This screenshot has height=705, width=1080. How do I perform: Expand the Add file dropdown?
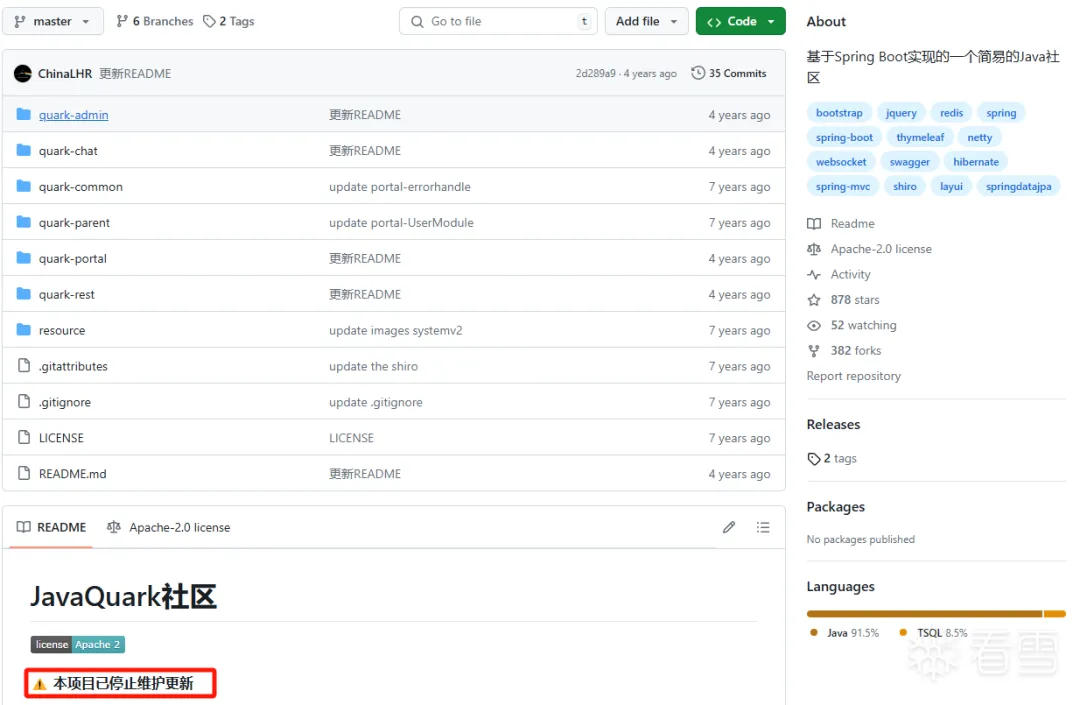pyautogui.click(x=646, y=21)
